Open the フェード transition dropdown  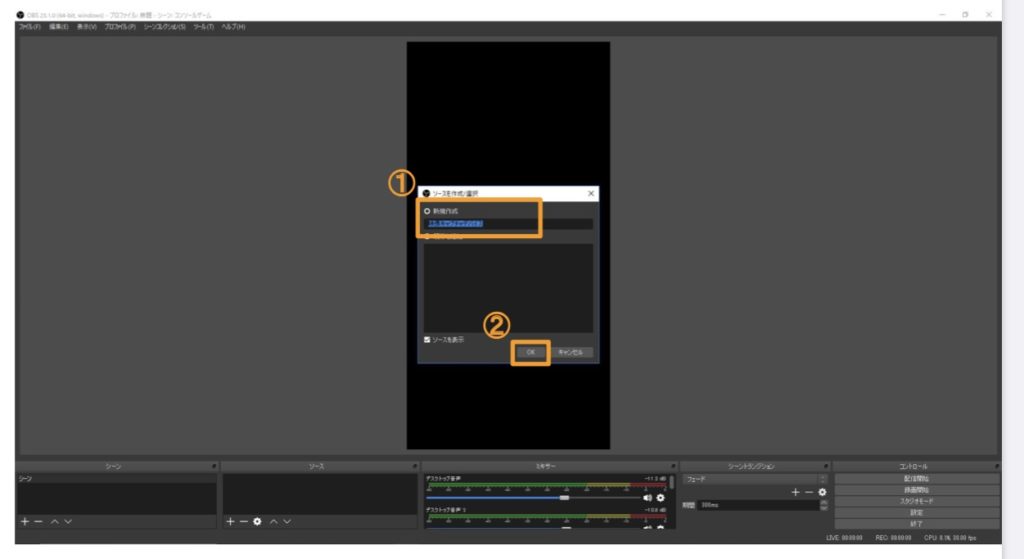[755, 479]
